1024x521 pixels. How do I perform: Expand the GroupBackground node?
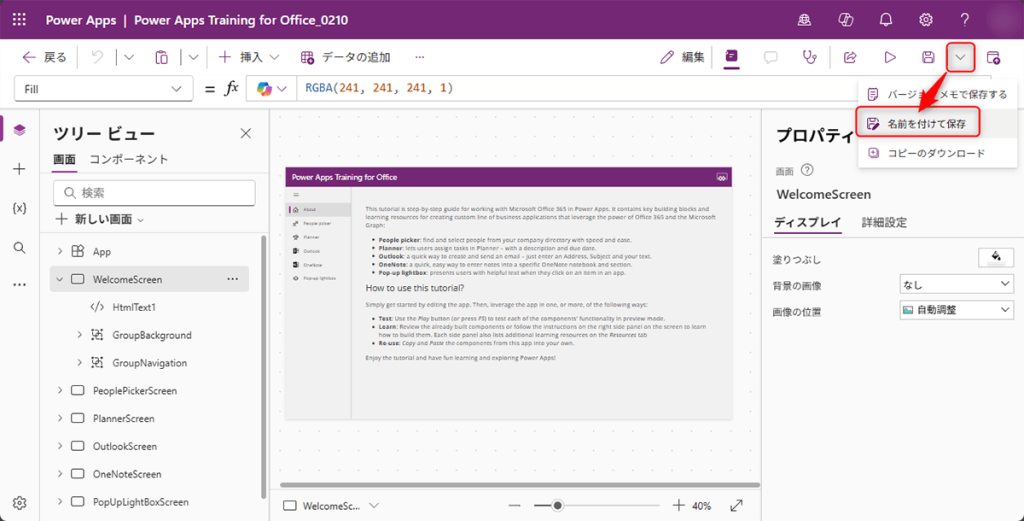[79, 335]
